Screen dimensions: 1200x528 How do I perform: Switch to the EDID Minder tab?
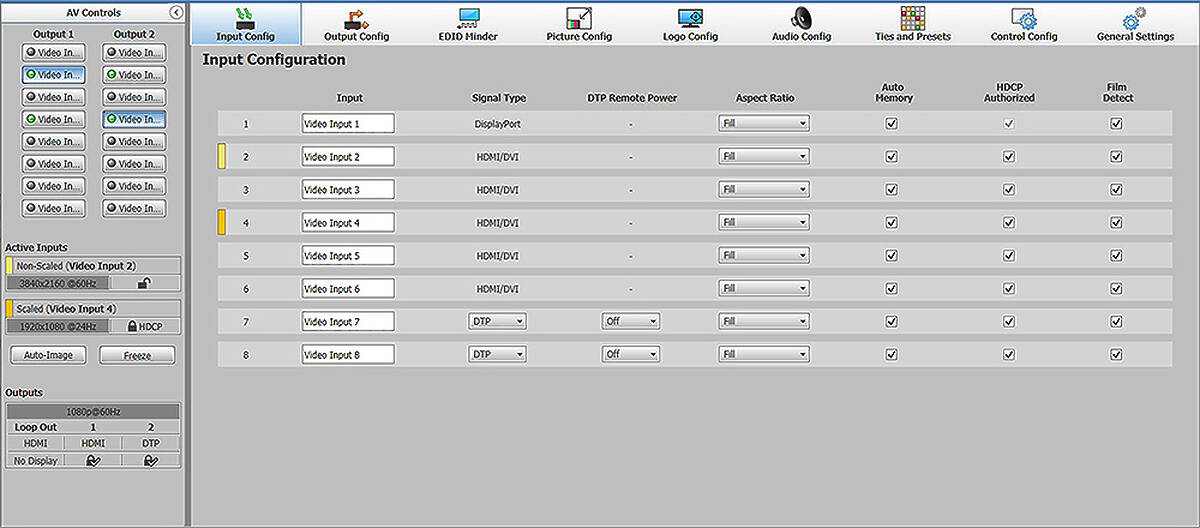click(468, 23)
